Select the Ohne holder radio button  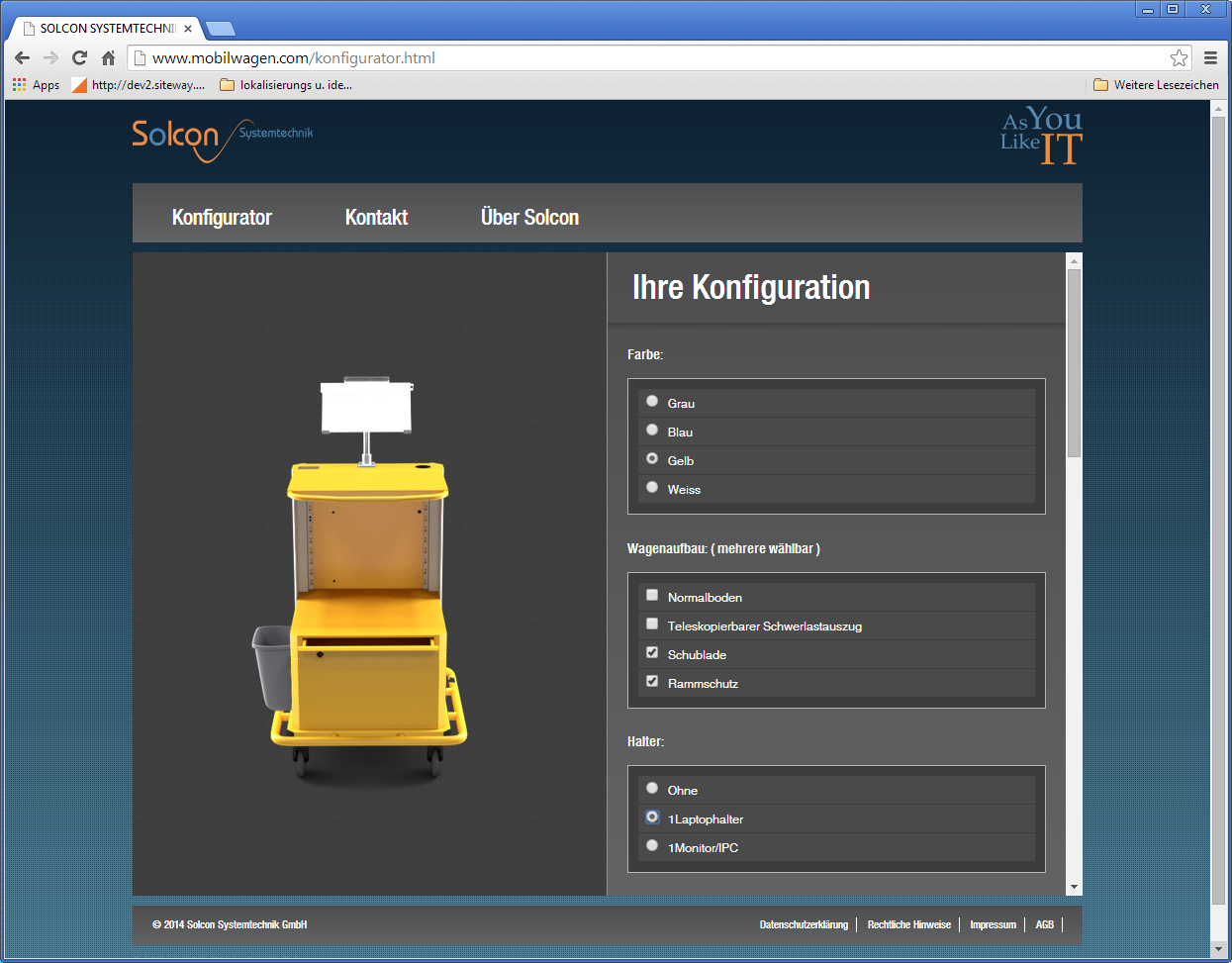(652, 788)
